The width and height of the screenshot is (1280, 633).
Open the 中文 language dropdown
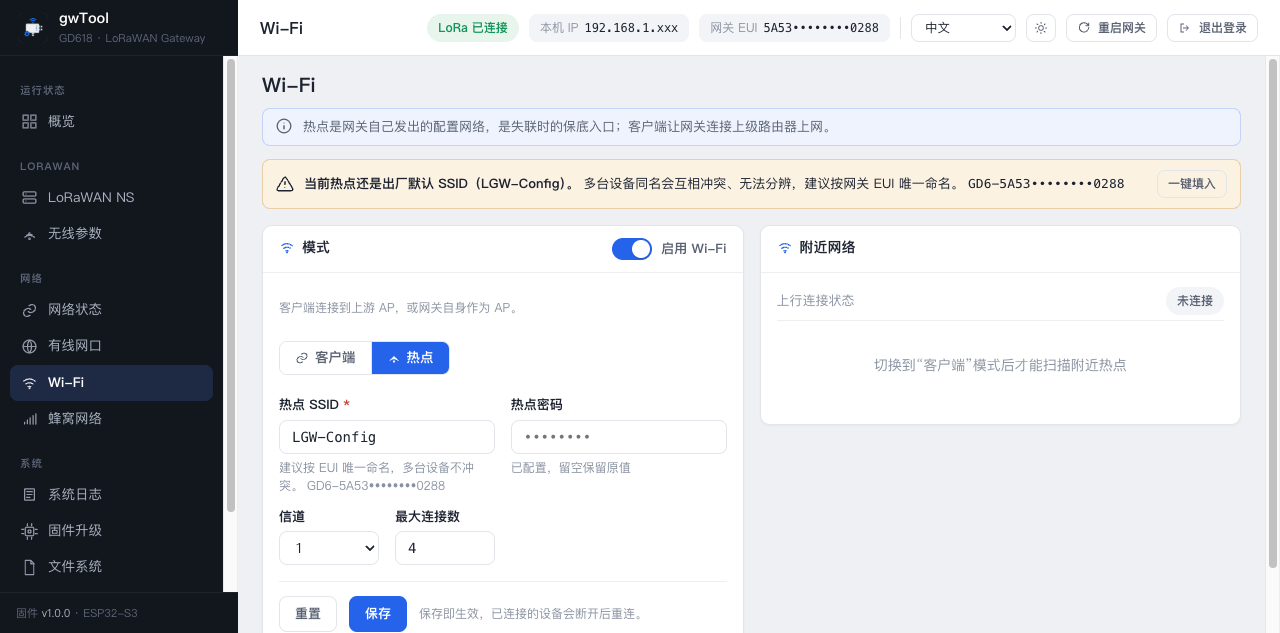pyautogui.click(x=963, y=28)
